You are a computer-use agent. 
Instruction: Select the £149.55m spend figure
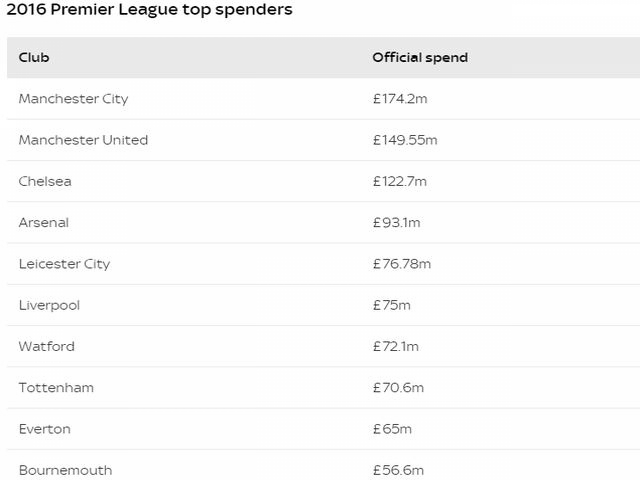point(405,140)
